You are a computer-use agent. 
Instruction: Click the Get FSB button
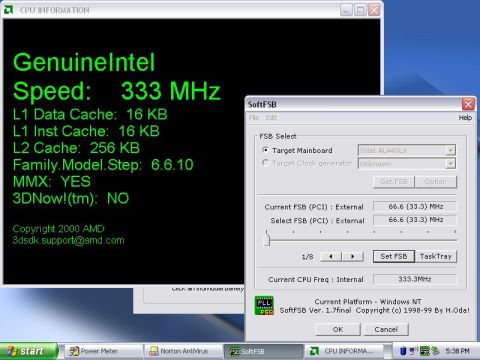coord(394,182)
